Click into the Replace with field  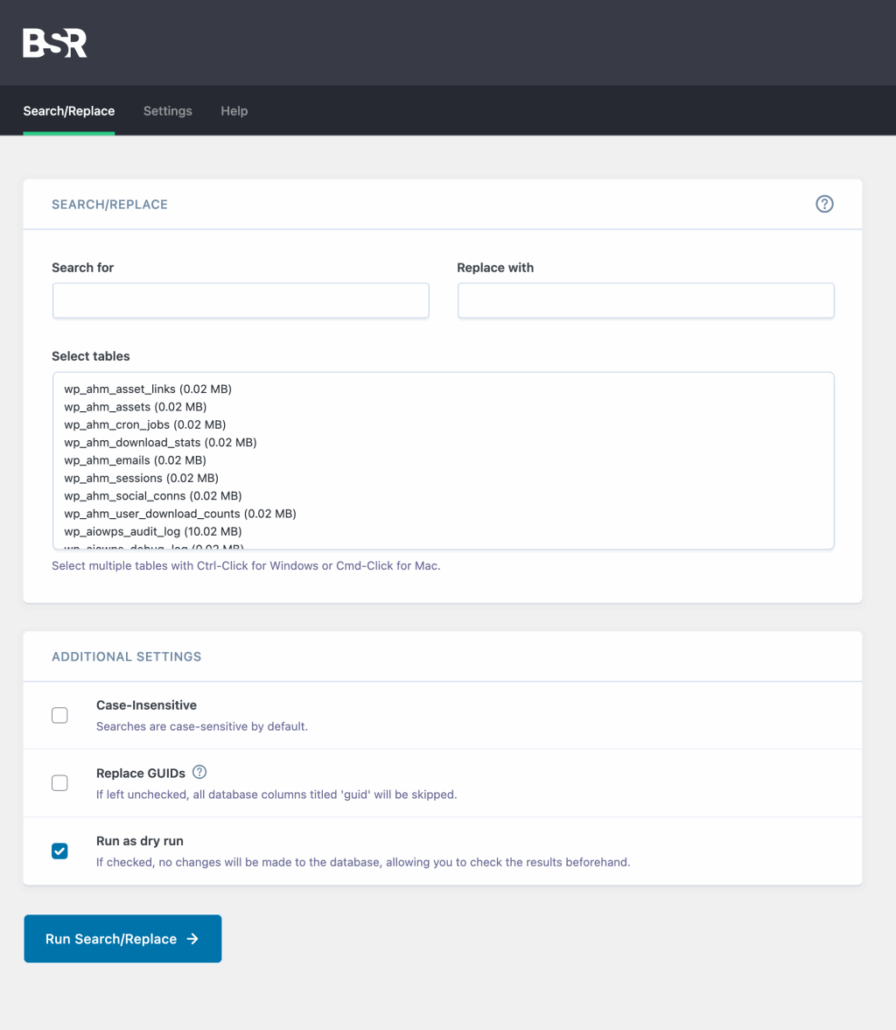point(645,301)
